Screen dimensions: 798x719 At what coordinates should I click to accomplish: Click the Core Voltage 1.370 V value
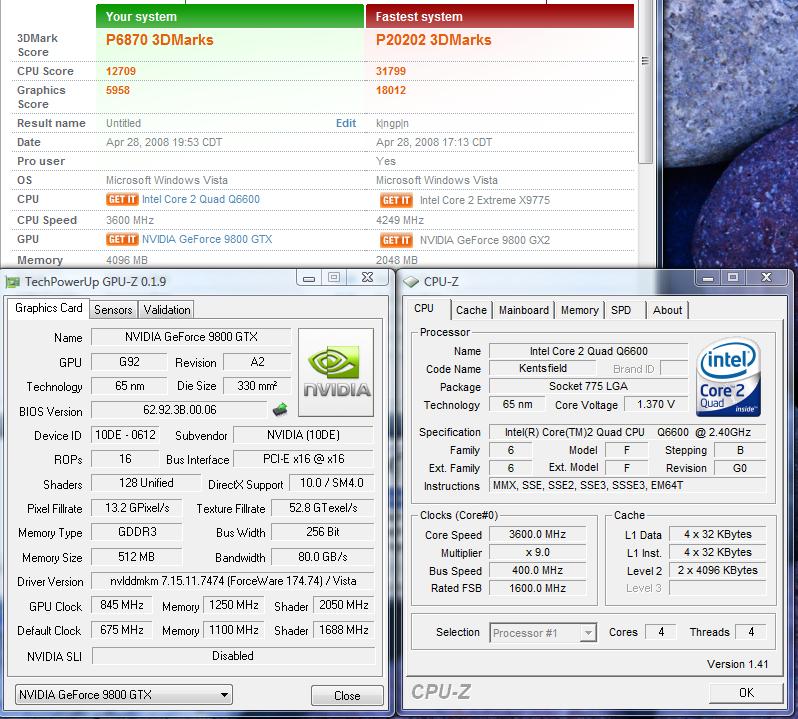coord(656,405)
